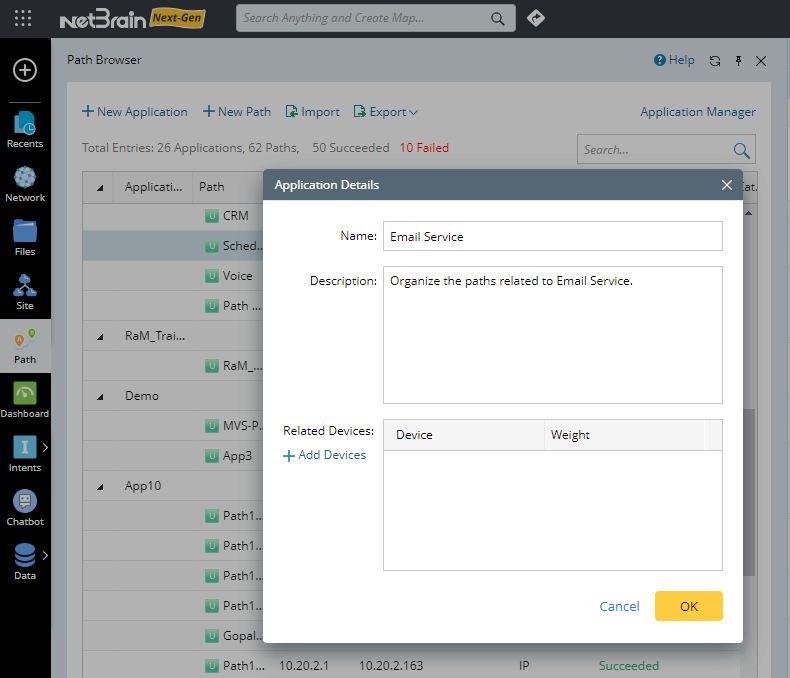Click the refresh icon next to Help
The image size is (790, 678).
(x=714, y=61)
